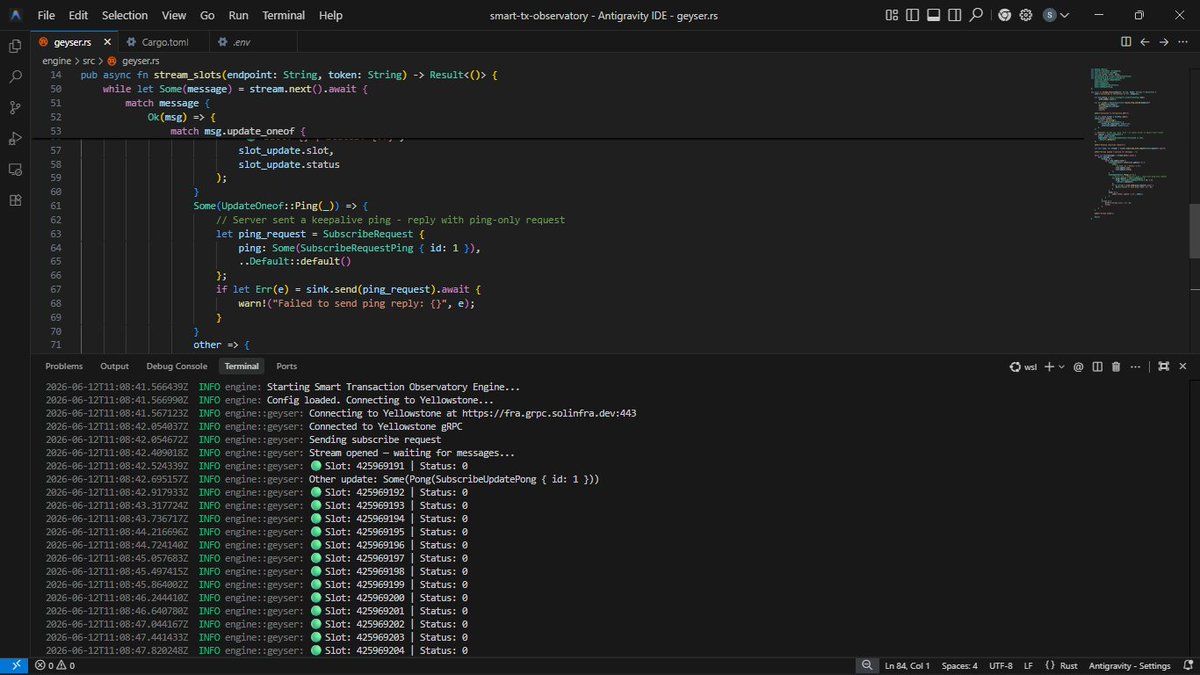Screen dimensions: 1200x675
Task: Click the geyser.rs breadcrumb segment
Action: pos(140,60)
